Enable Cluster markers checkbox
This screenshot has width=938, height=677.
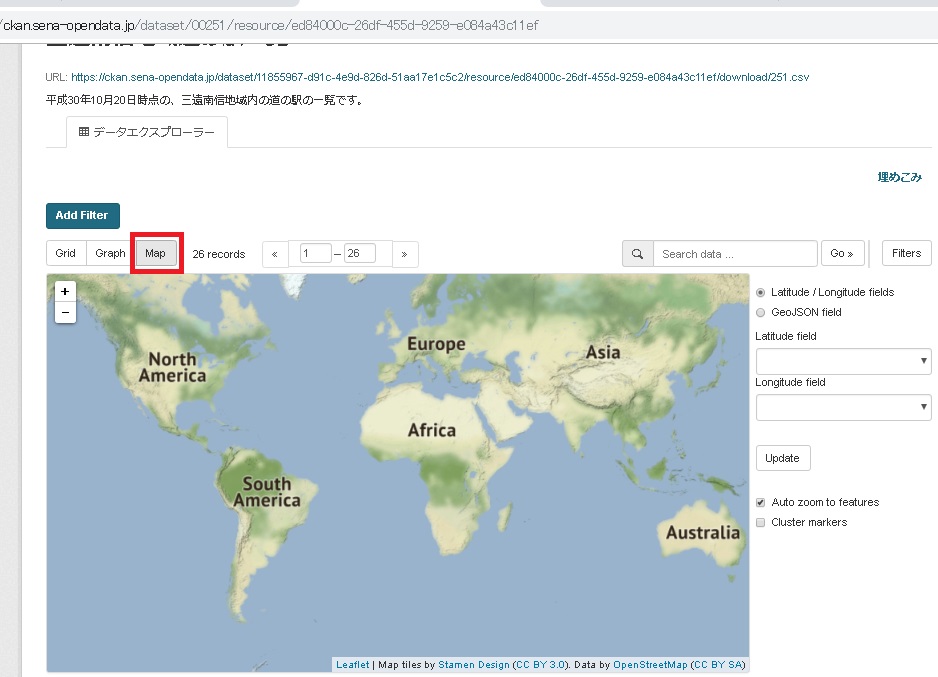click(761, 522)
